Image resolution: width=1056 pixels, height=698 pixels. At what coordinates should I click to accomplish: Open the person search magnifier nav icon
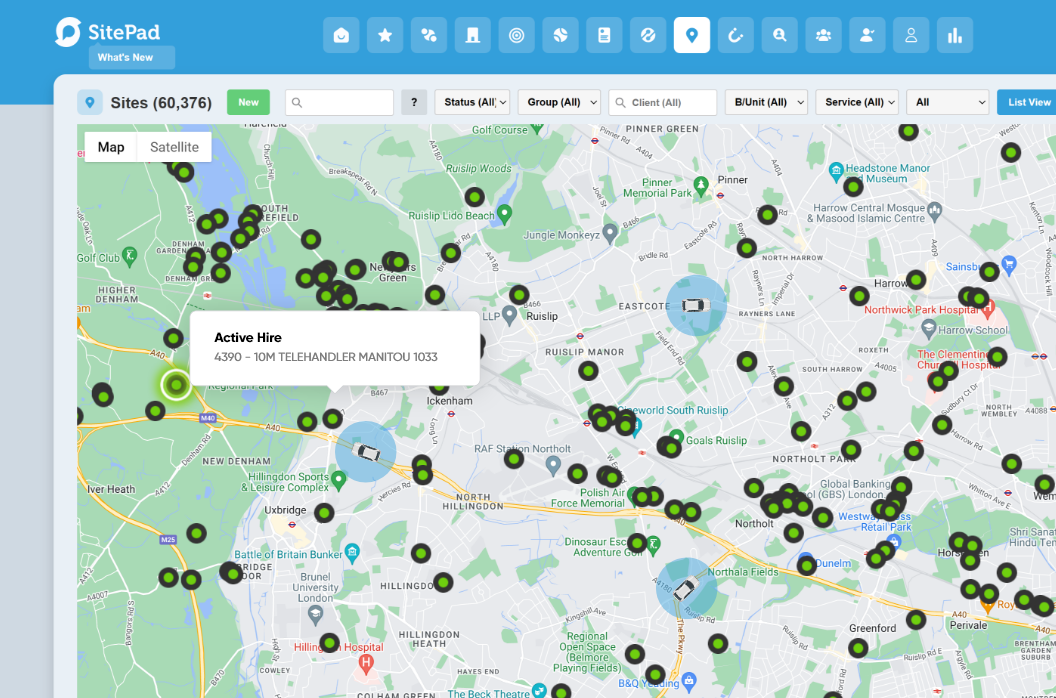(779, 35)
